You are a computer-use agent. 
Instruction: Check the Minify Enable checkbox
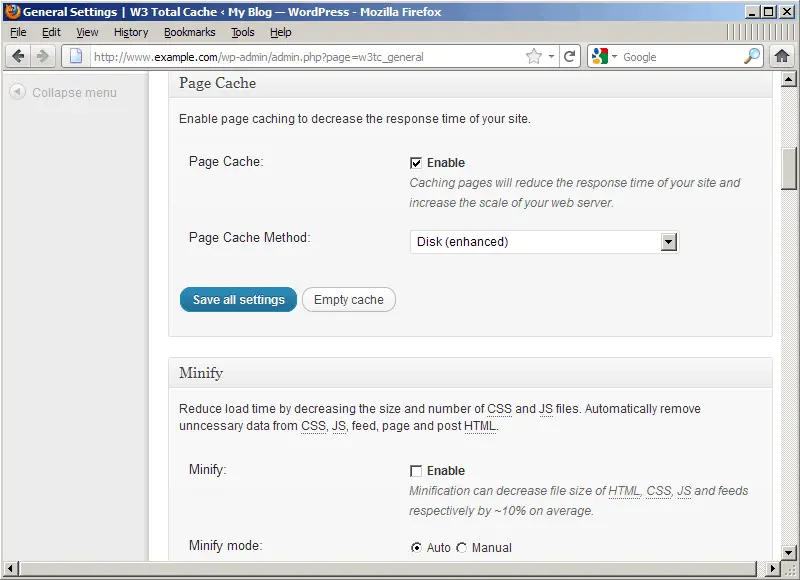[416, 471]
